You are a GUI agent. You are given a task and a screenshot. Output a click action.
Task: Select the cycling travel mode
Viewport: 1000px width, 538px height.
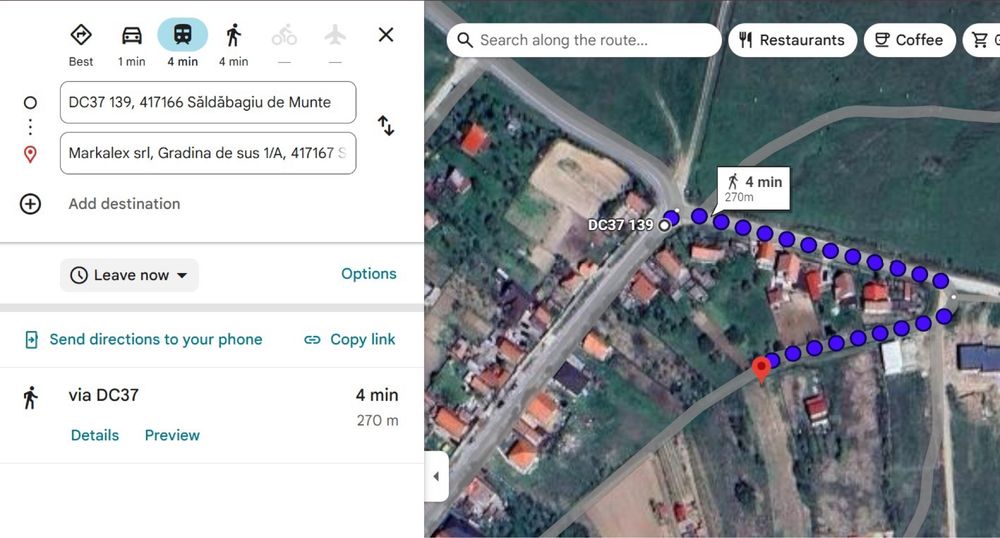(284, 36)
